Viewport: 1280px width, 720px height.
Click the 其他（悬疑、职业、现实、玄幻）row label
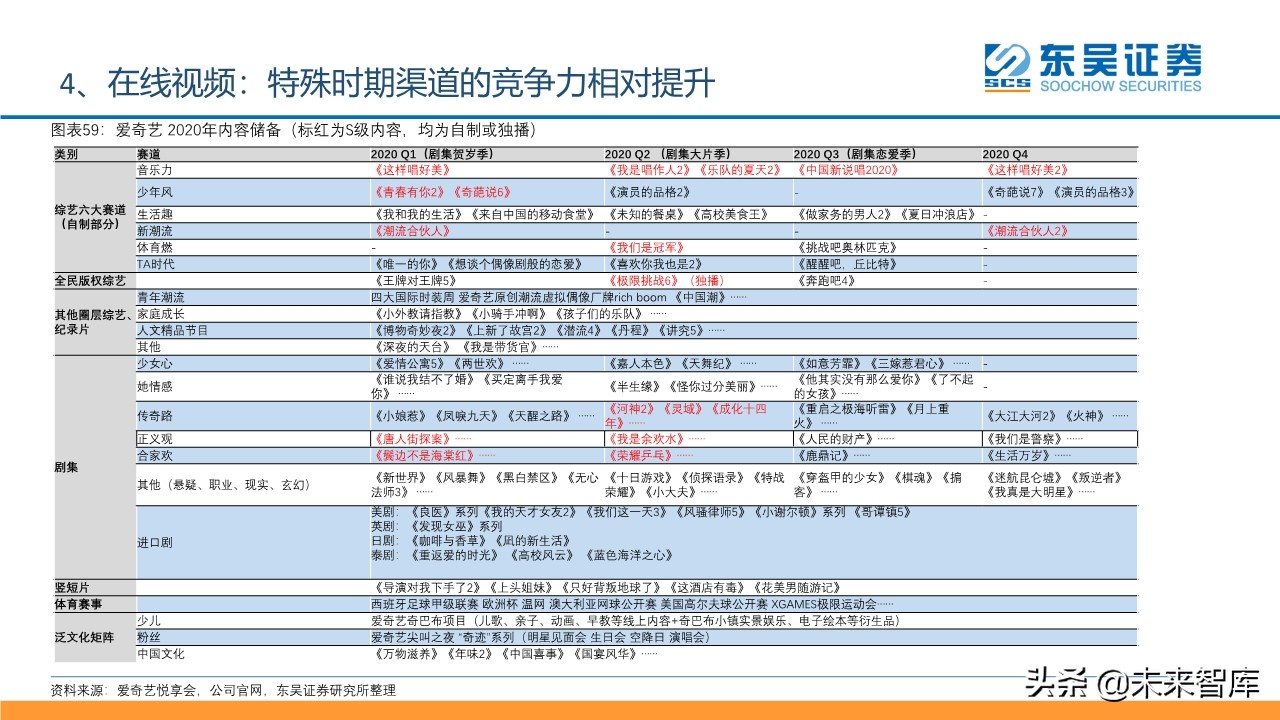[223, 485]
